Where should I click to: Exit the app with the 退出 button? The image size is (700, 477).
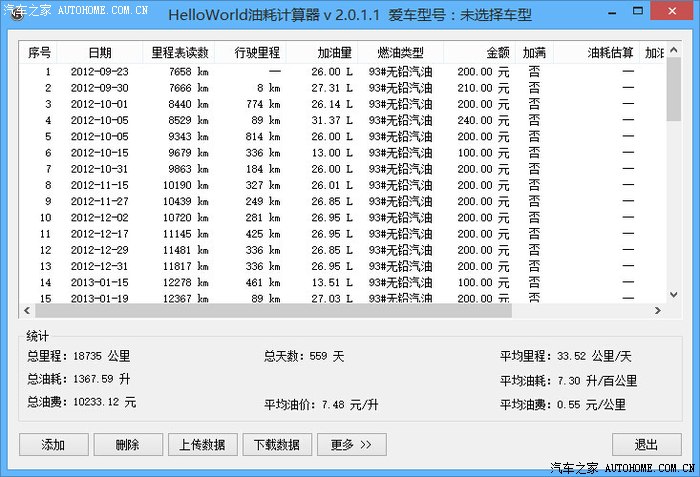point(646,445)
